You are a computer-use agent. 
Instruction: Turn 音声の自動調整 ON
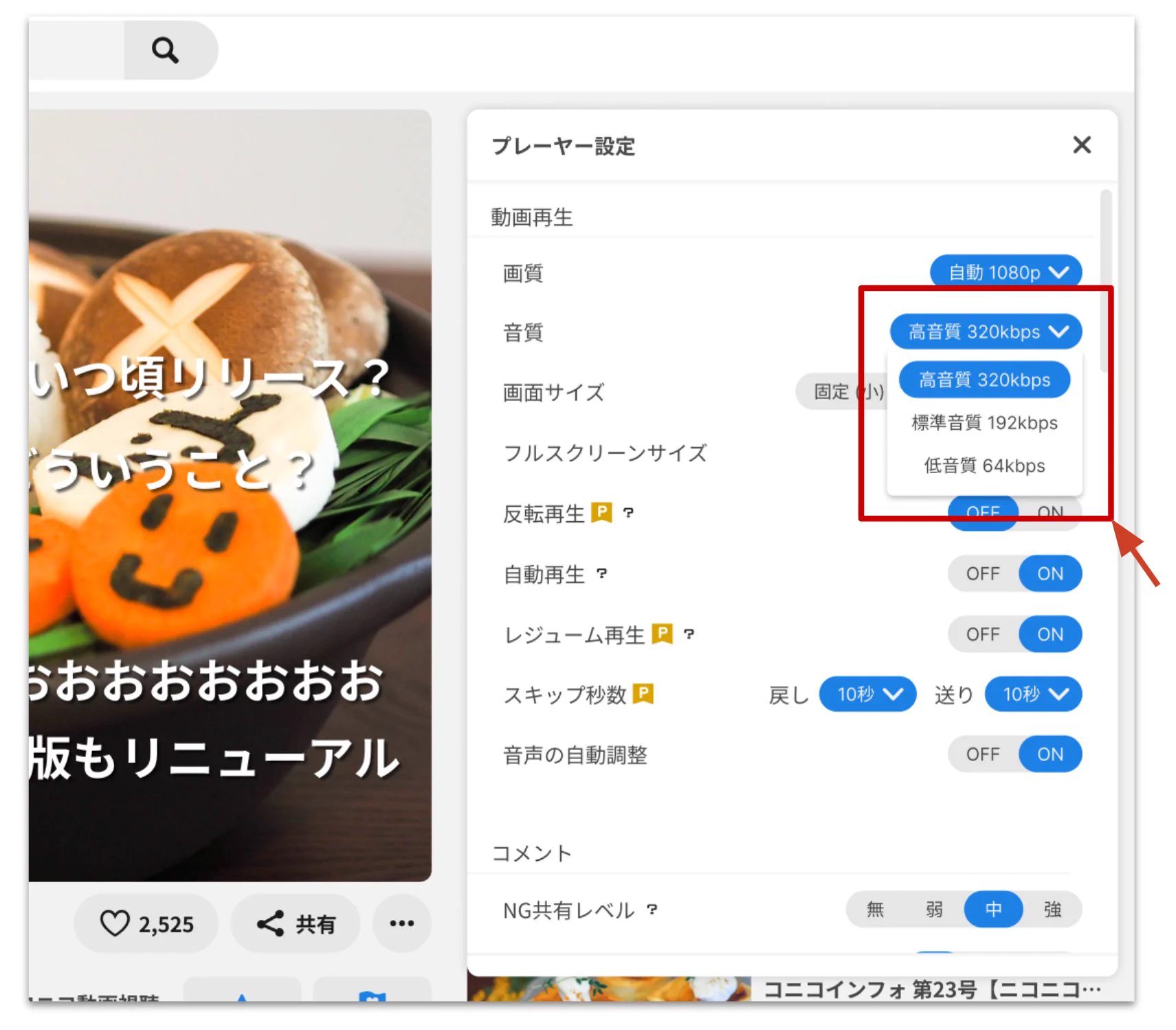[1050, 754]
